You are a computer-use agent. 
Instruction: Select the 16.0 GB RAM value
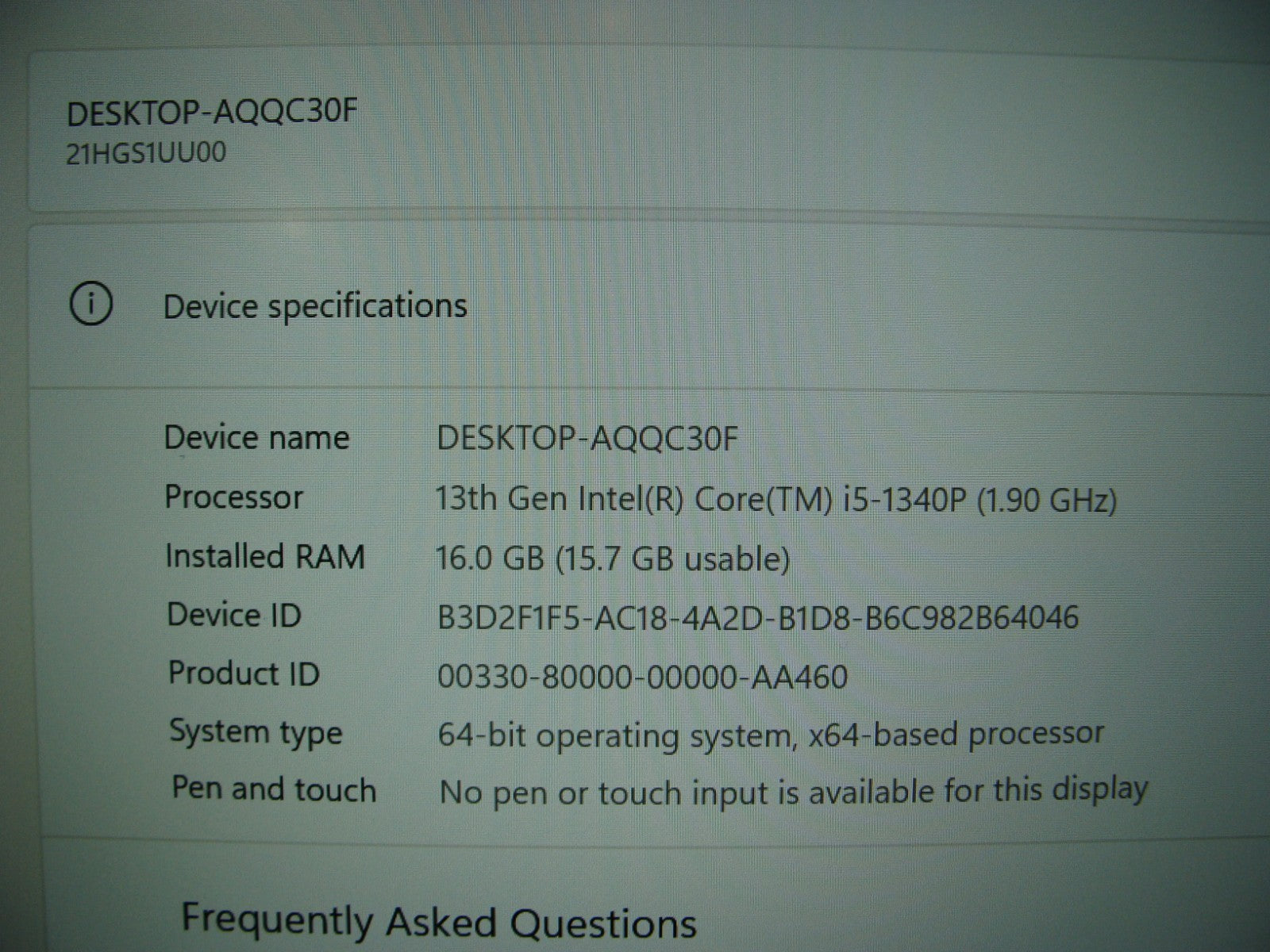click(x=612, y=559)
